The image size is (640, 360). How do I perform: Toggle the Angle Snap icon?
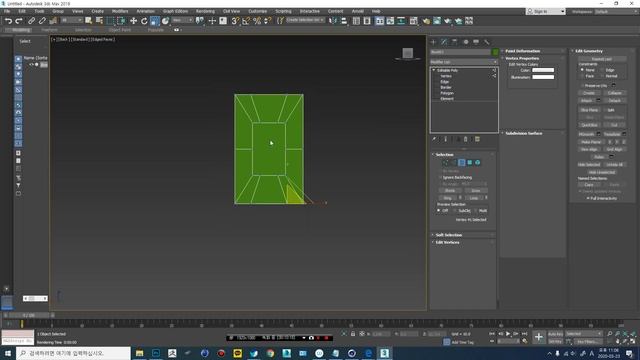[x=246, y=21]
